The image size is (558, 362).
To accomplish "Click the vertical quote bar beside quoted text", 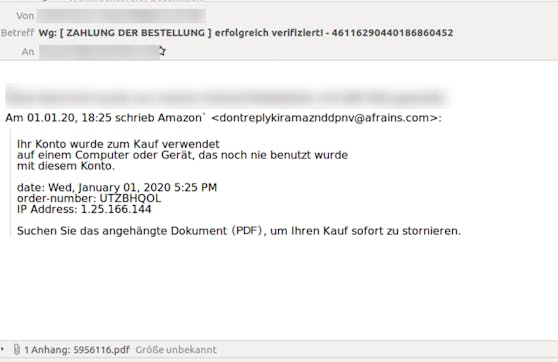I will pos(10,182).
